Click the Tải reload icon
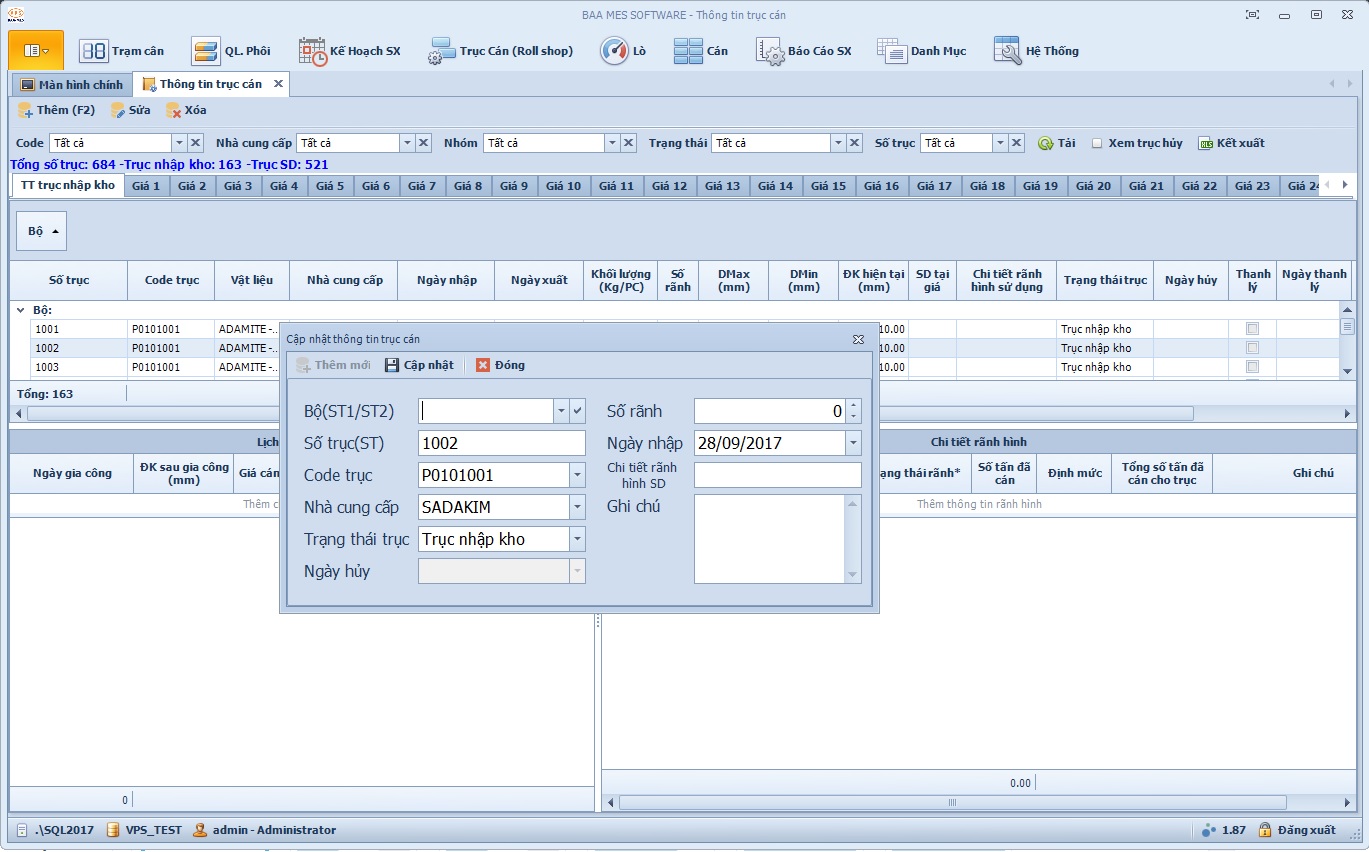 (1045, 143)
